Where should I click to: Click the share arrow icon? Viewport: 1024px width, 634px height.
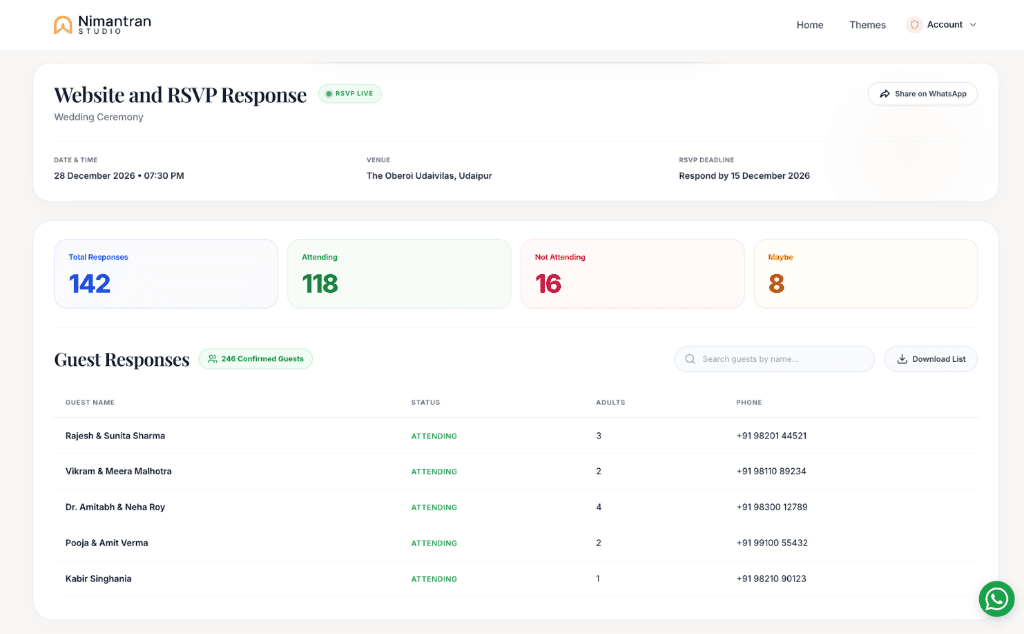tap(884, 94)
